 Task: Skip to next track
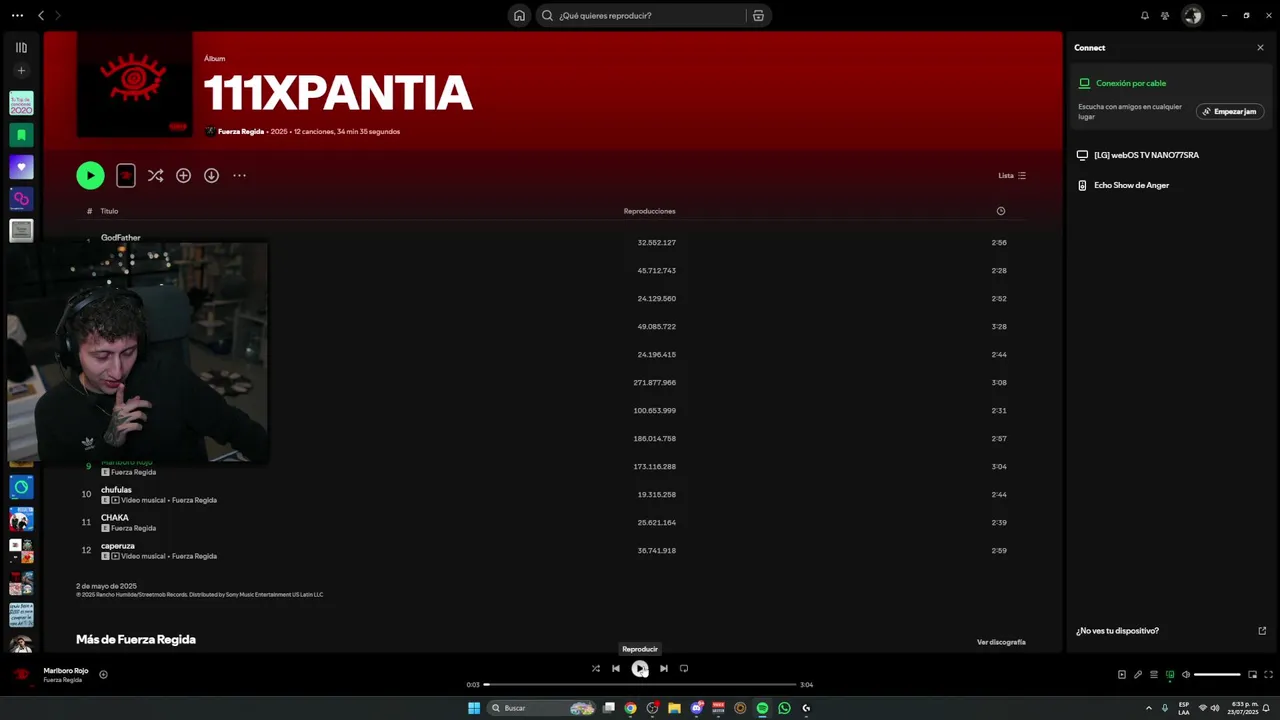[x=664, y=668]
